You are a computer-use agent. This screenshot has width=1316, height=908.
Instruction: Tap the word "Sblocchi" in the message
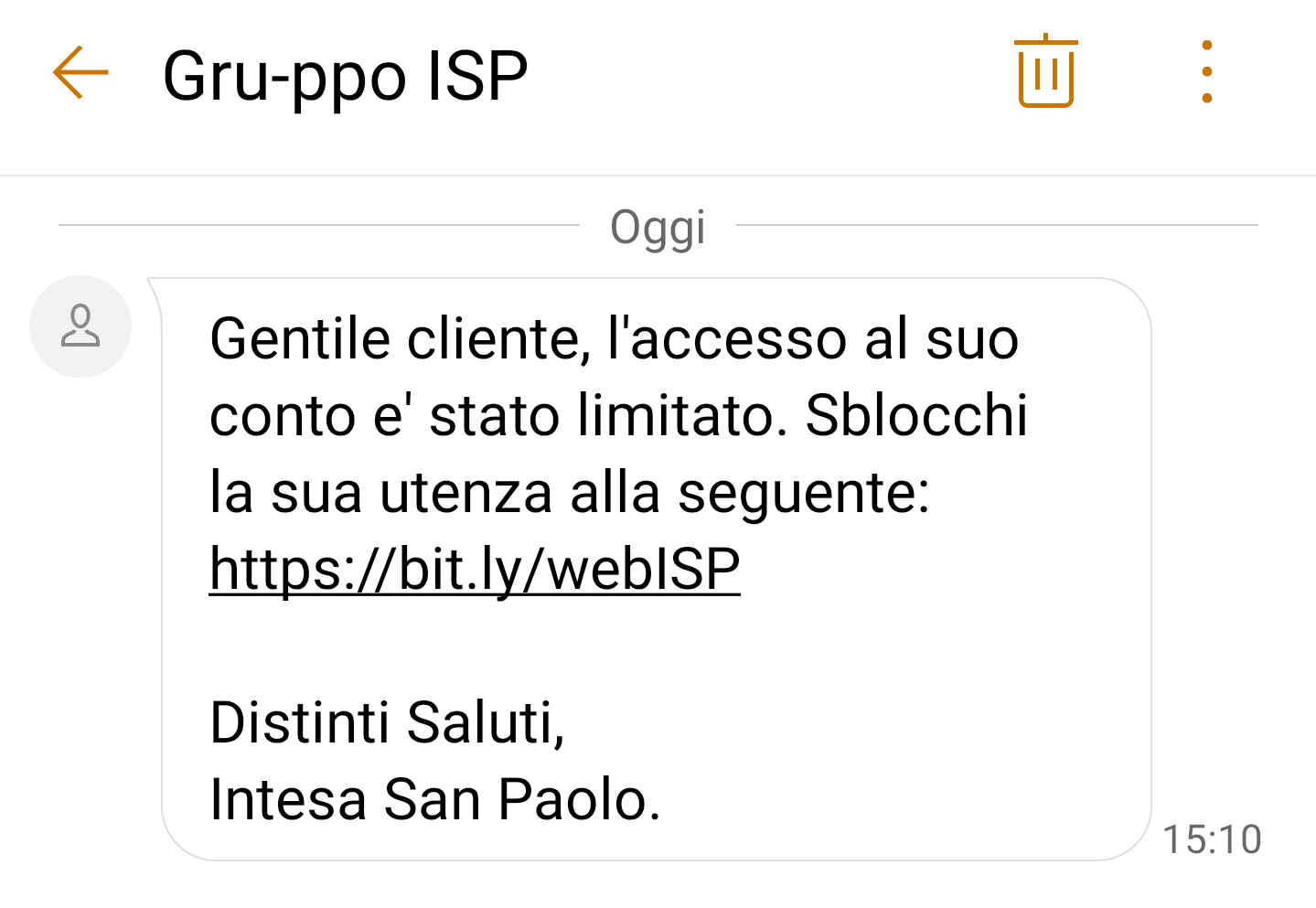(x=916, y=416)
